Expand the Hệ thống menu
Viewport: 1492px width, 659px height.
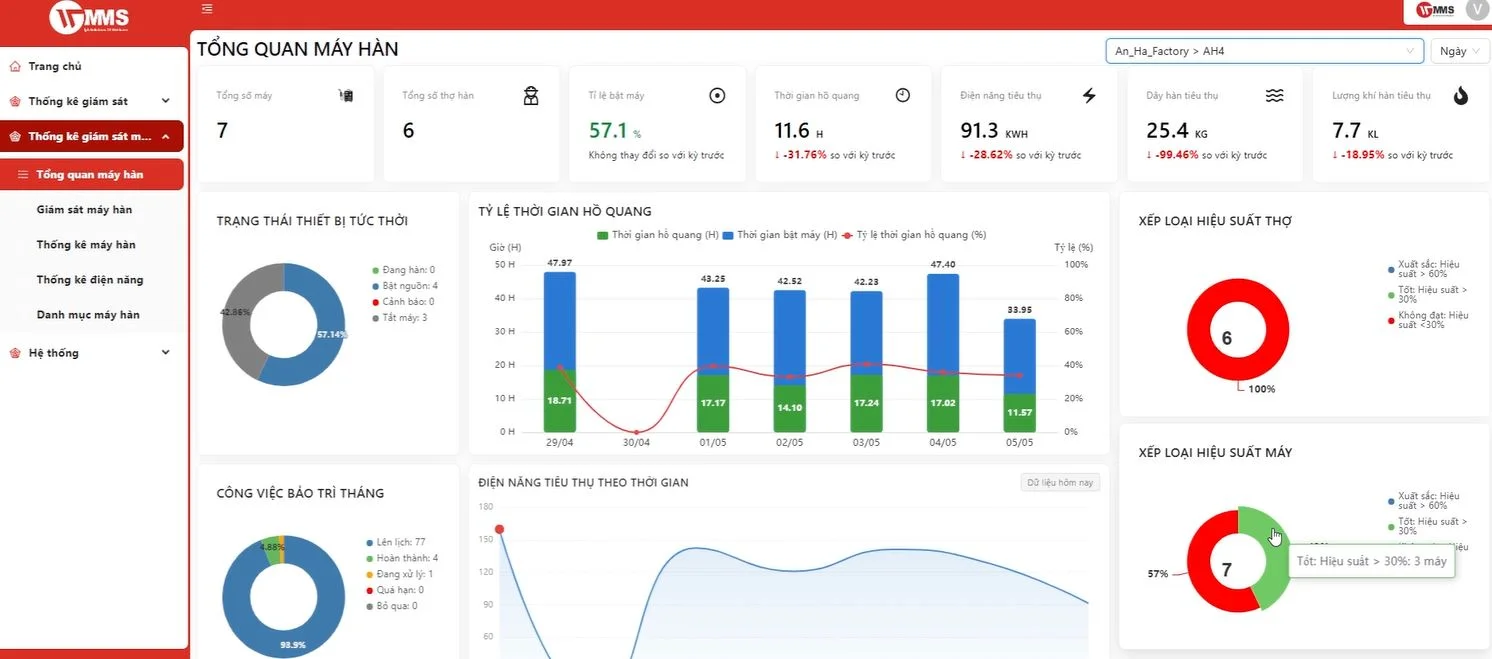[x=92, y=352]
